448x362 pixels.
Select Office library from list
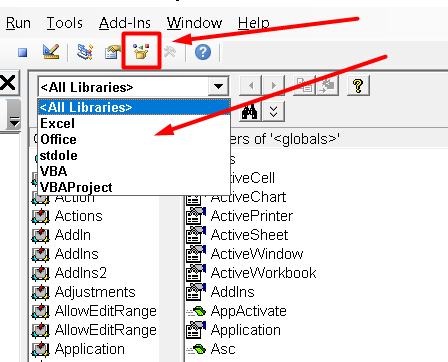tap(134, 139)
